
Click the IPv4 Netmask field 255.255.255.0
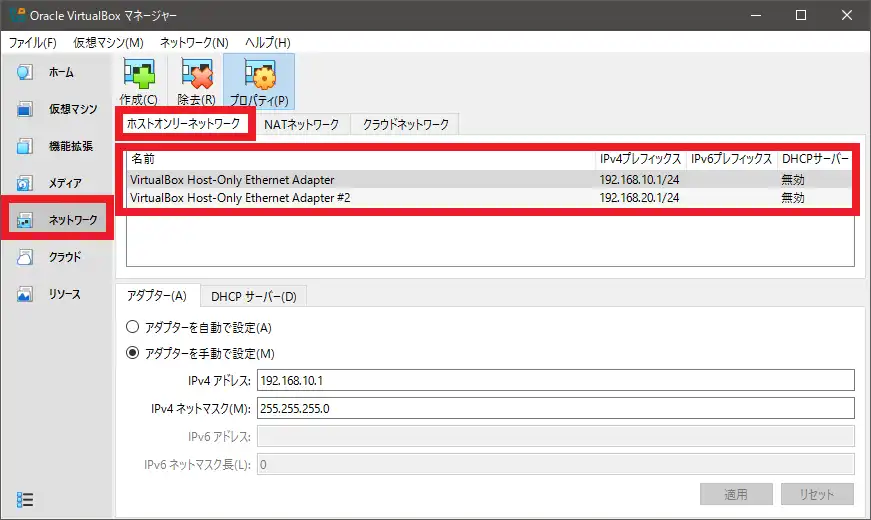point(555,408)
